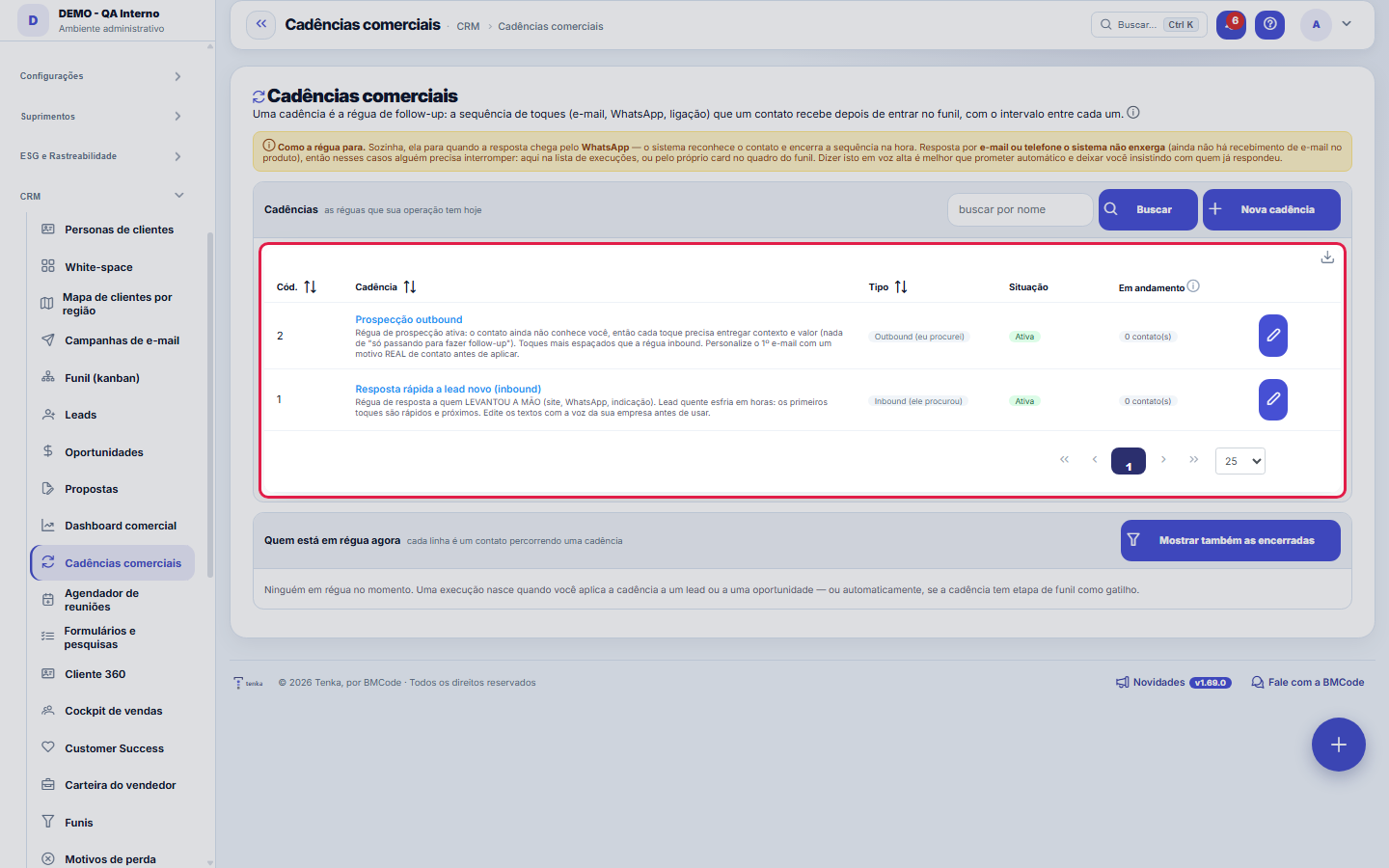This screenshot has width=1389, height=868.
Task: Expand the account dropdown chevron
Action: coord(1347,24)
